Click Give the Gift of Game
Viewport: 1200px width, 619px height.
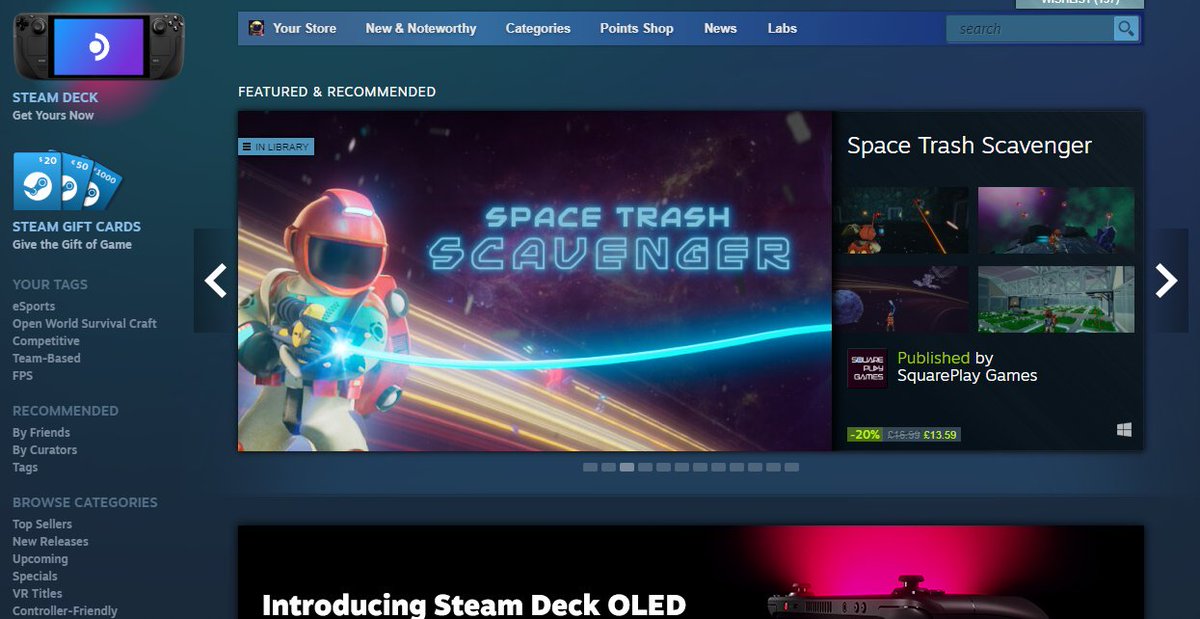click(x=72, y=244)
